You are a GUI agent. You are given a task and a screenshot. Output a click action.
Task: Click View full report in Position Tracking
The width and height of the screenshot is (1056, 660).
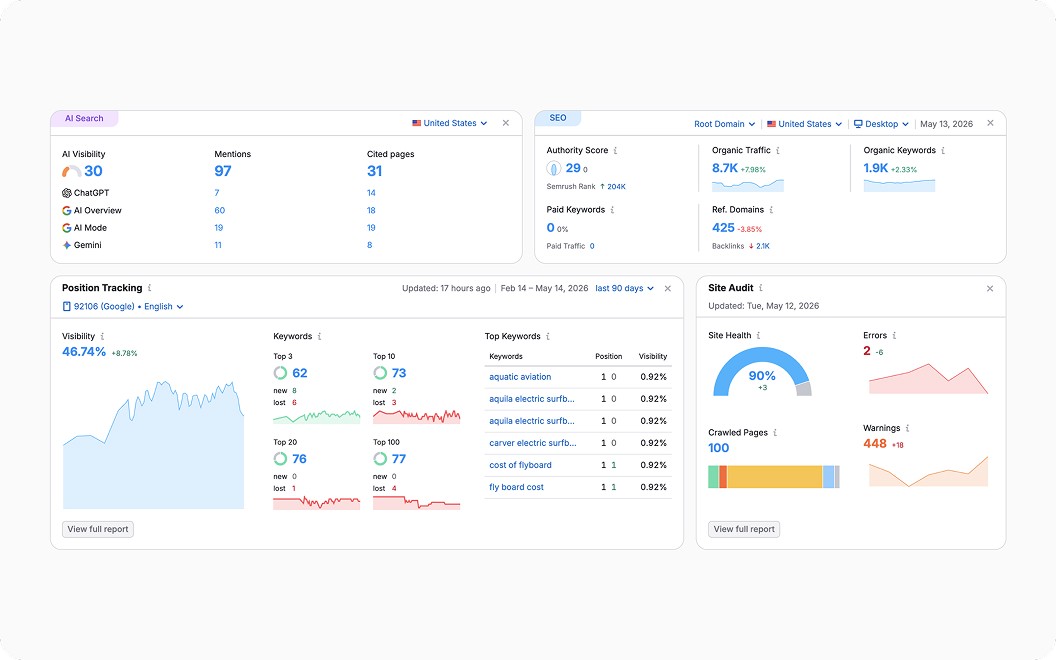click(98, 529)
